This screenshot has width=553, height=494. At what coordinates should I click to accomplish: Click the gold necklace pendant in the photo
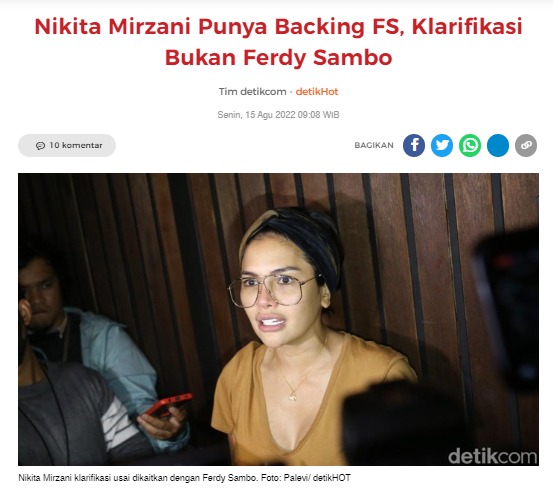pyautogui.click(x=292, y=396)
